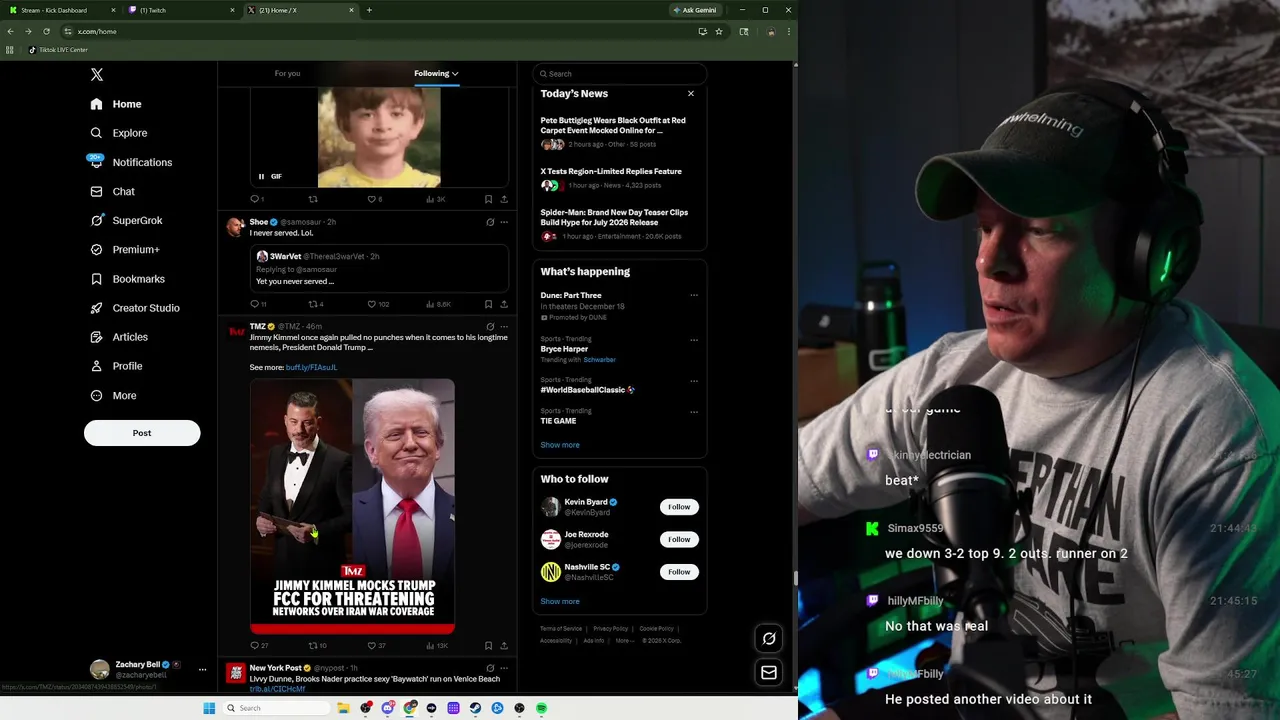Open the Windows Start menu

point(209,708)
